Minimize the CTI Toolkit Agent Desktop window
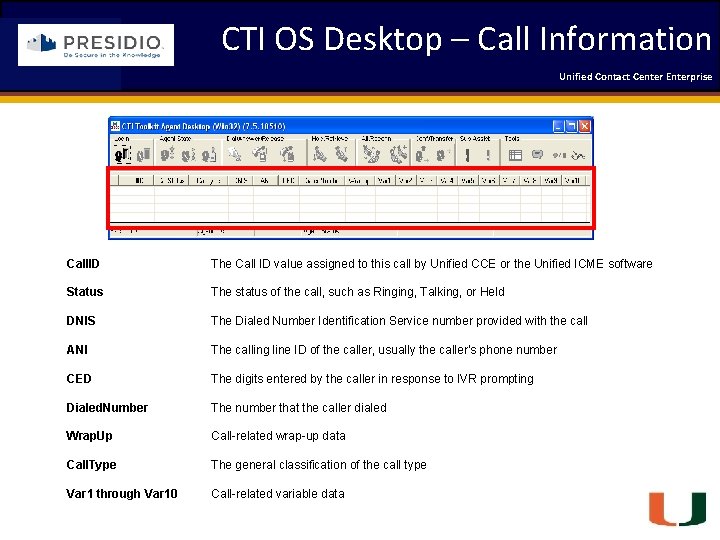The height and width of the screenshot is (540, 720). pos(558,126)
